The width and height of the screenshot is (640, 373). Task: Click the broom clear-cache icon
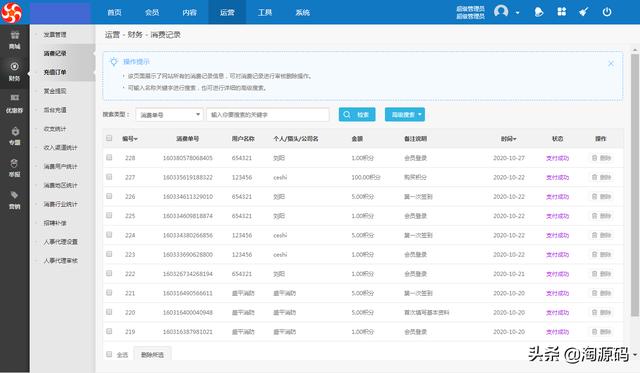tap(584, 12)
